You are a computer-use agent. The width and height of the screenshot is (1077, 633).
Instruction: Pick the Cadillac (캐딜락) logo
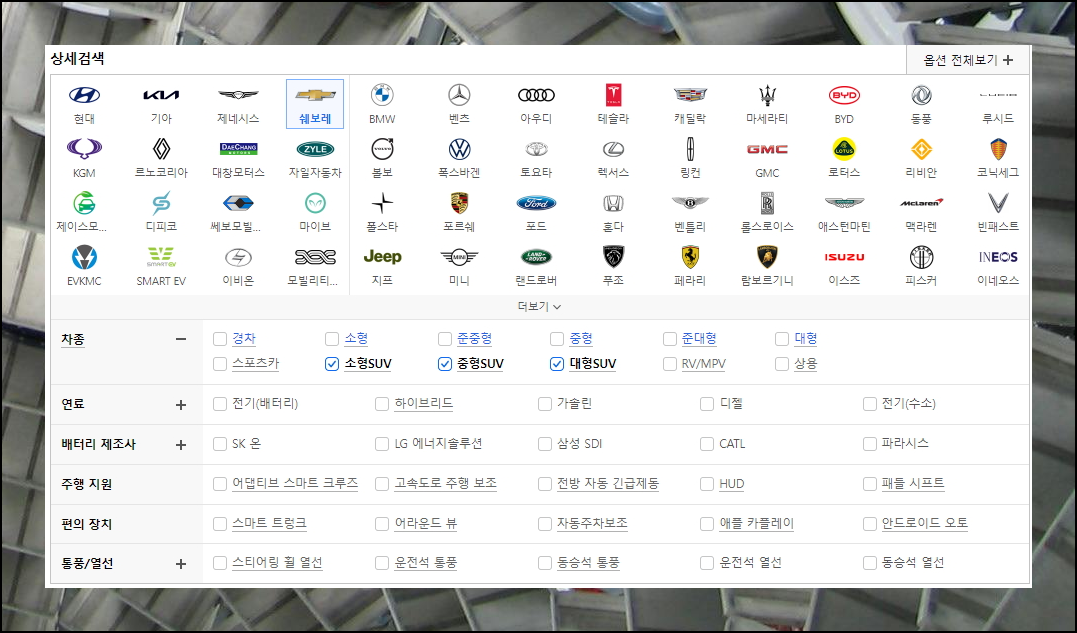690,95
